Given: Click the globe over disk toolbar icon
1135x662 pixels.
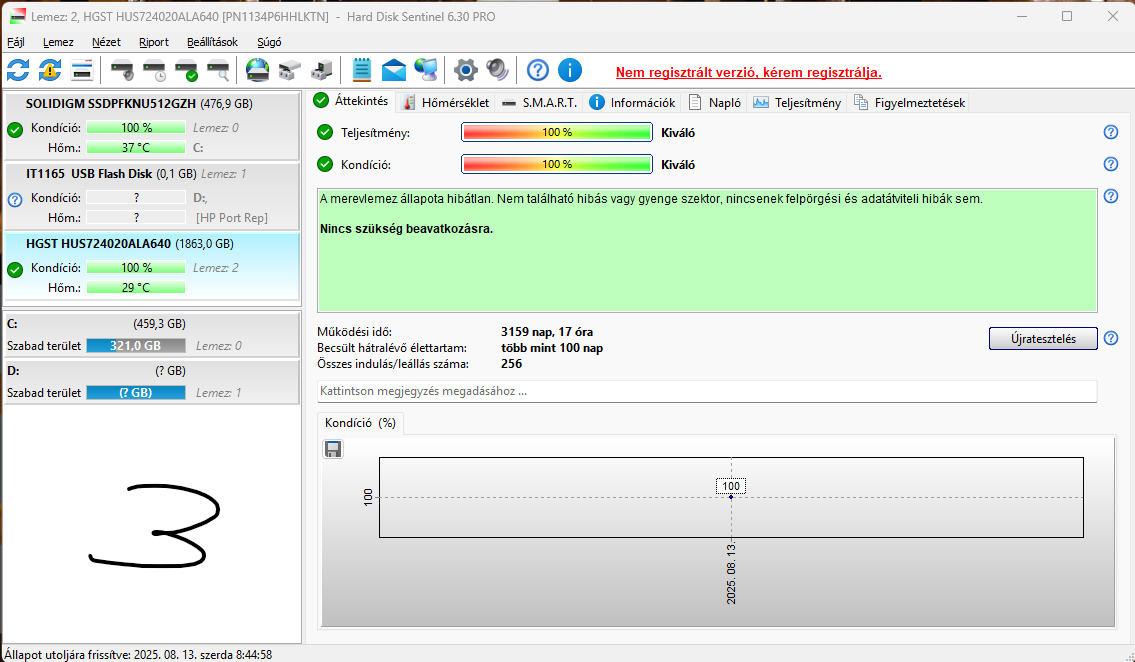Looking at the screenshot, I should pos(258,70).
